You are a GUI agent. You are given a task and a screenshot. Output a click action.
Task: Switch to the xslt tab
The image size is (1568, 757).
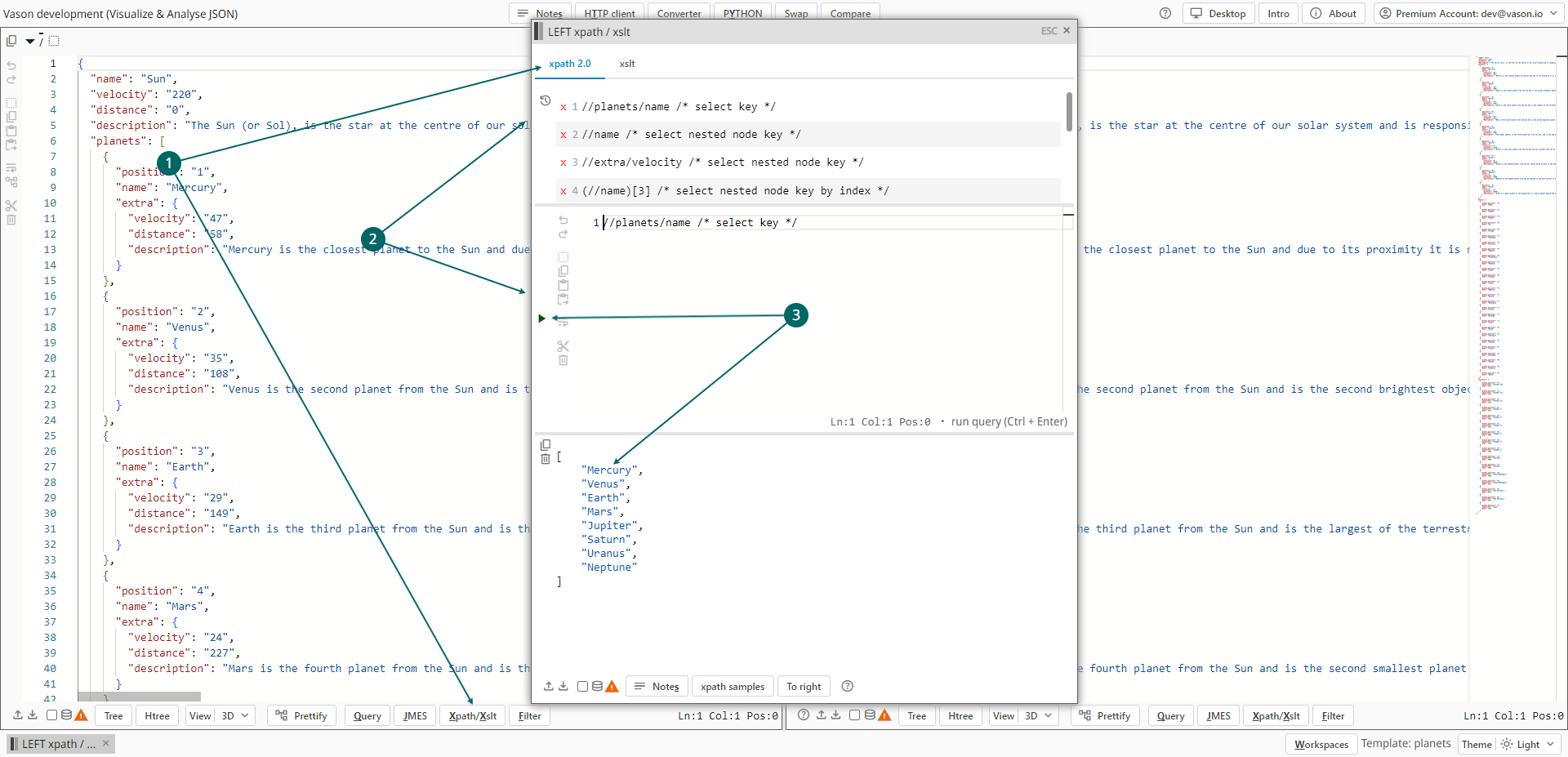coord(626,64)
